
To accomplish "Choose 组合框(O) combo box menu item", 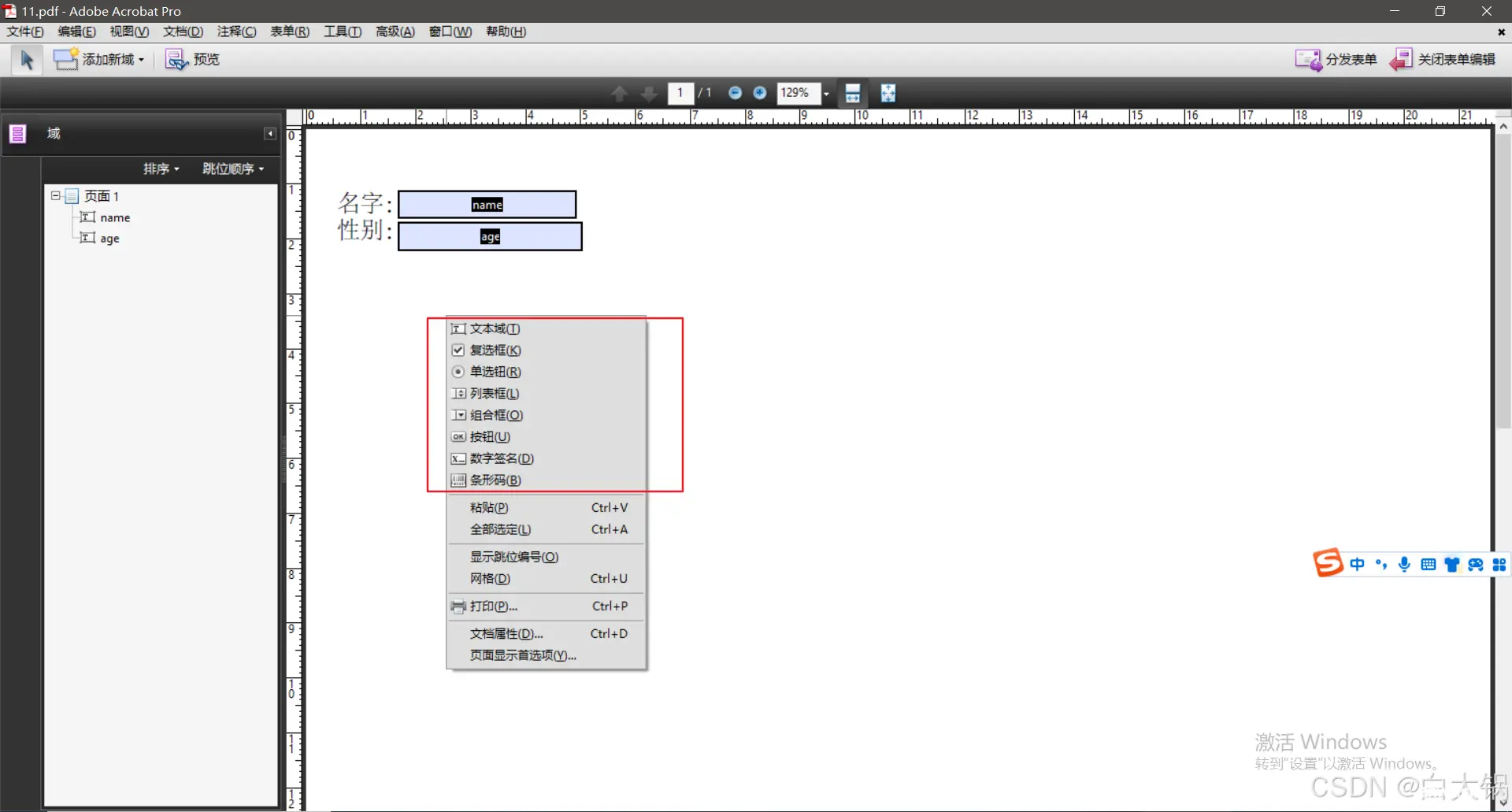I will pyautogui.click(x=546, y=415).
